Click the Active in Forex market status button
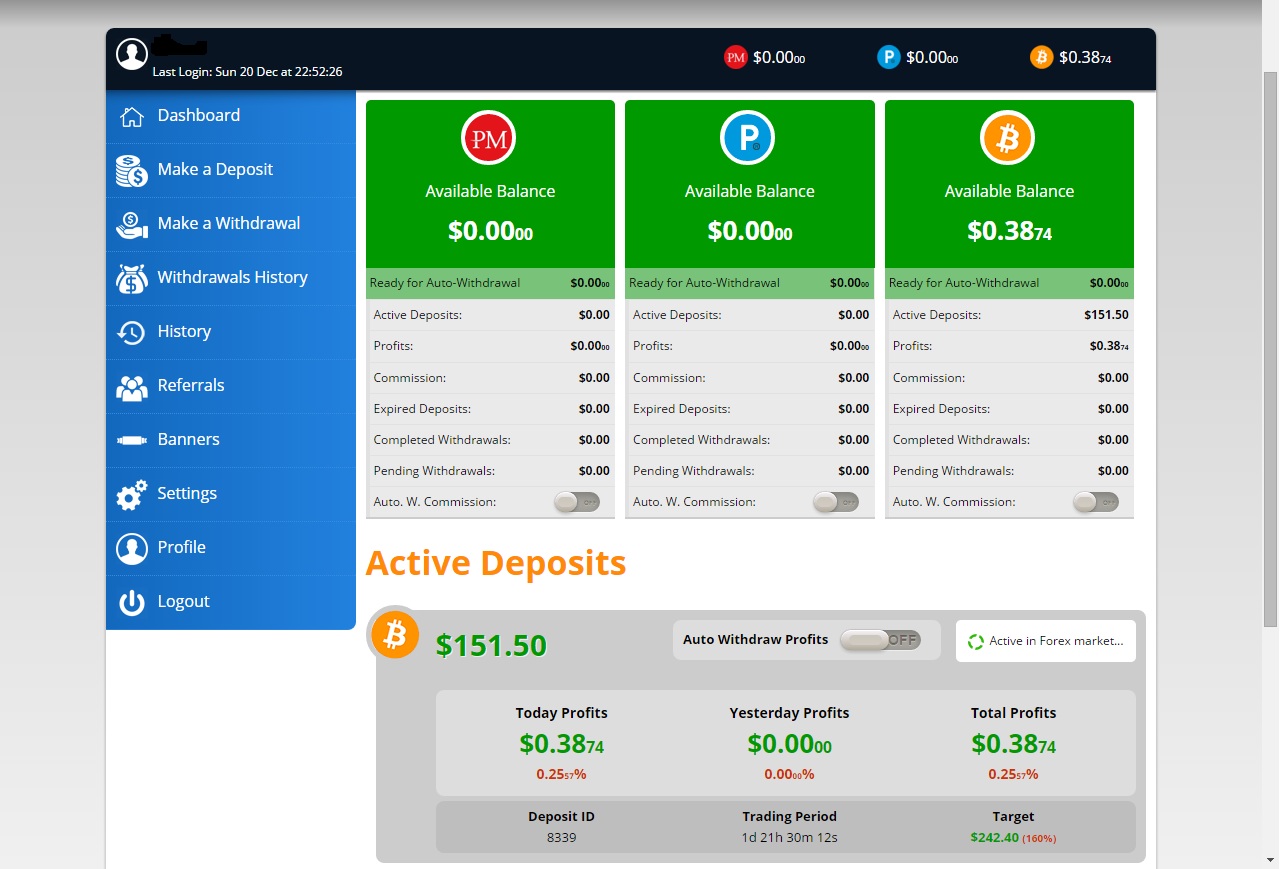1280x869 pixels. 1045,641
